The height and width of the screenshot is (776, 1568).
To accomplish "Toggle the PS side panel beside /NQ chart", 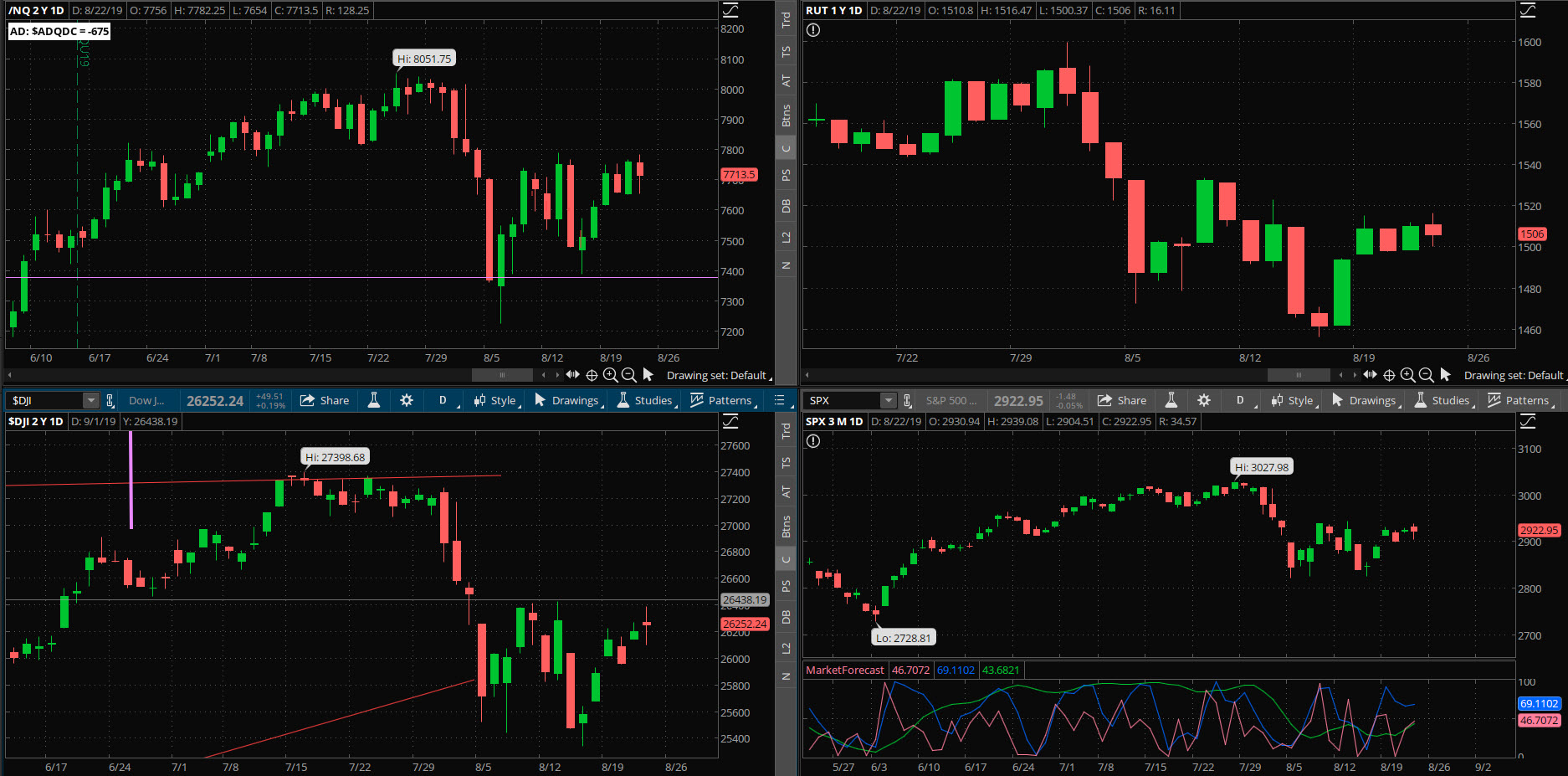I will point(786,175).
